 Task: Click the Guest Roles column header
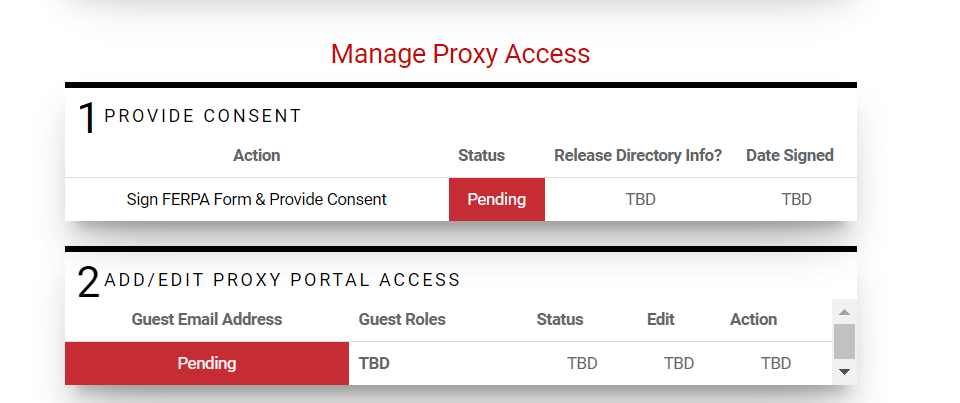pos(402,319)
